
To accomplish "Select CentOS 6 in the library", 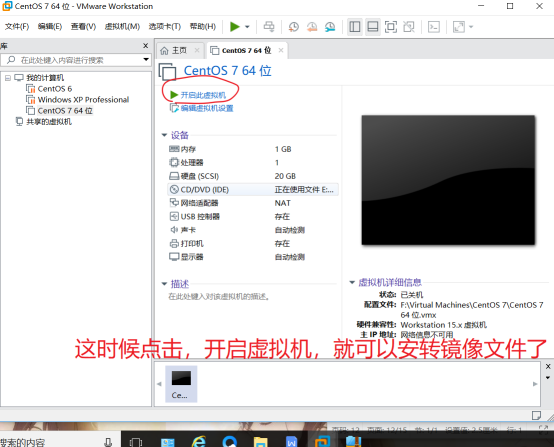I will 54,89.
